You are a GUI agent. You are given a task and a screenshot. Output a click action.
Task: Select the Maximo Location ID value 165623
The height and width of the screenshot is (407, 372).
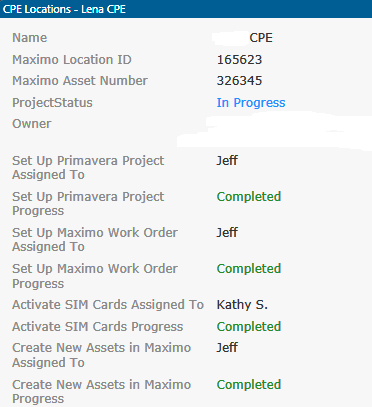pos(239,60)
